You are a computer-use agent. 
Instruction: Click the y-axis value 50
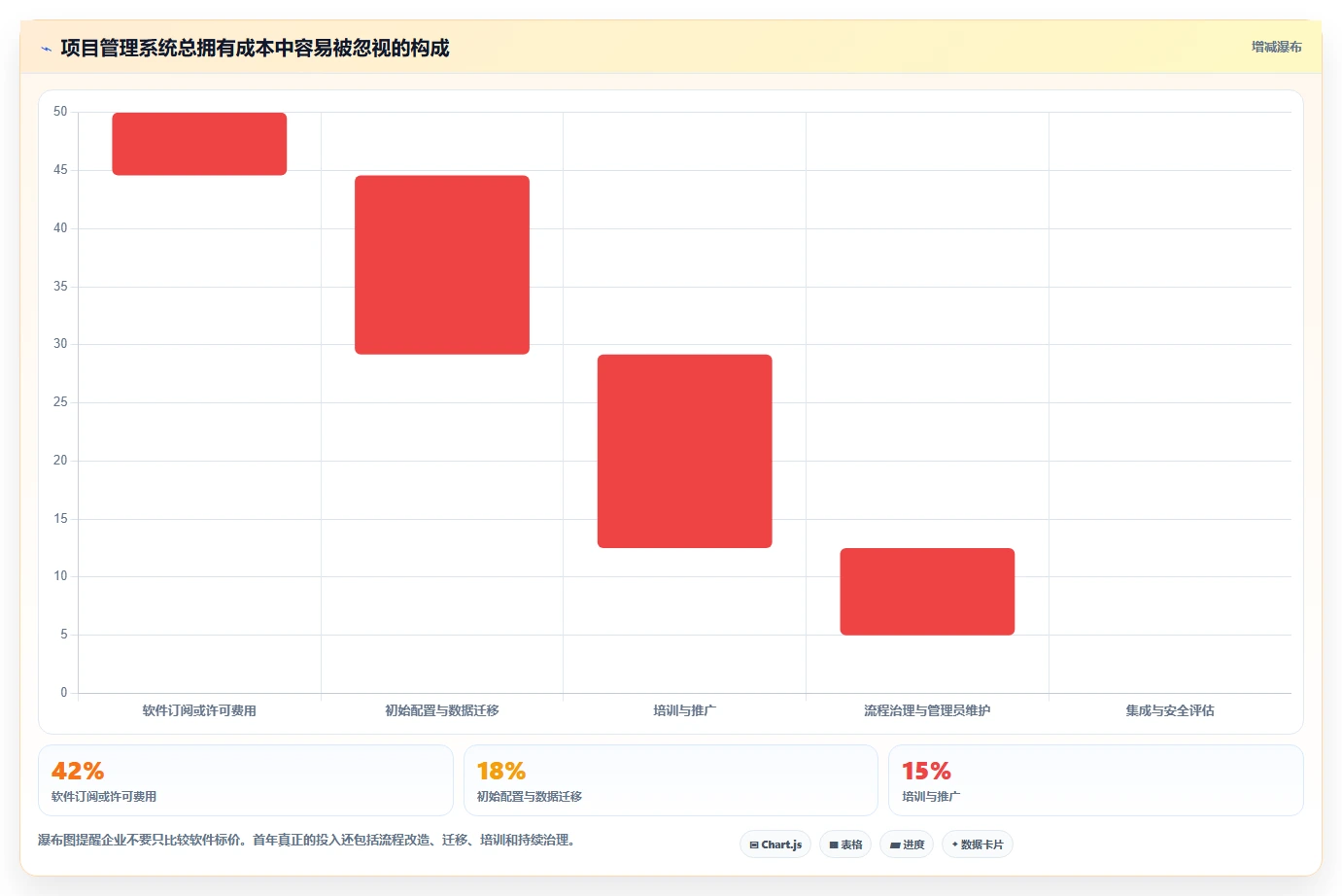pos(60,112)
